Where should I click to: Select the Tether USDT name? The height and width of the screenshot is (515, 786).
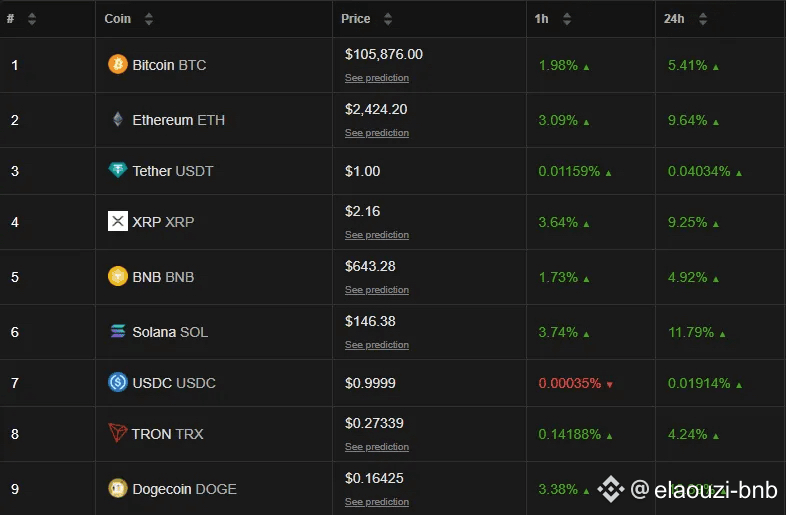[x=173, y=171]
